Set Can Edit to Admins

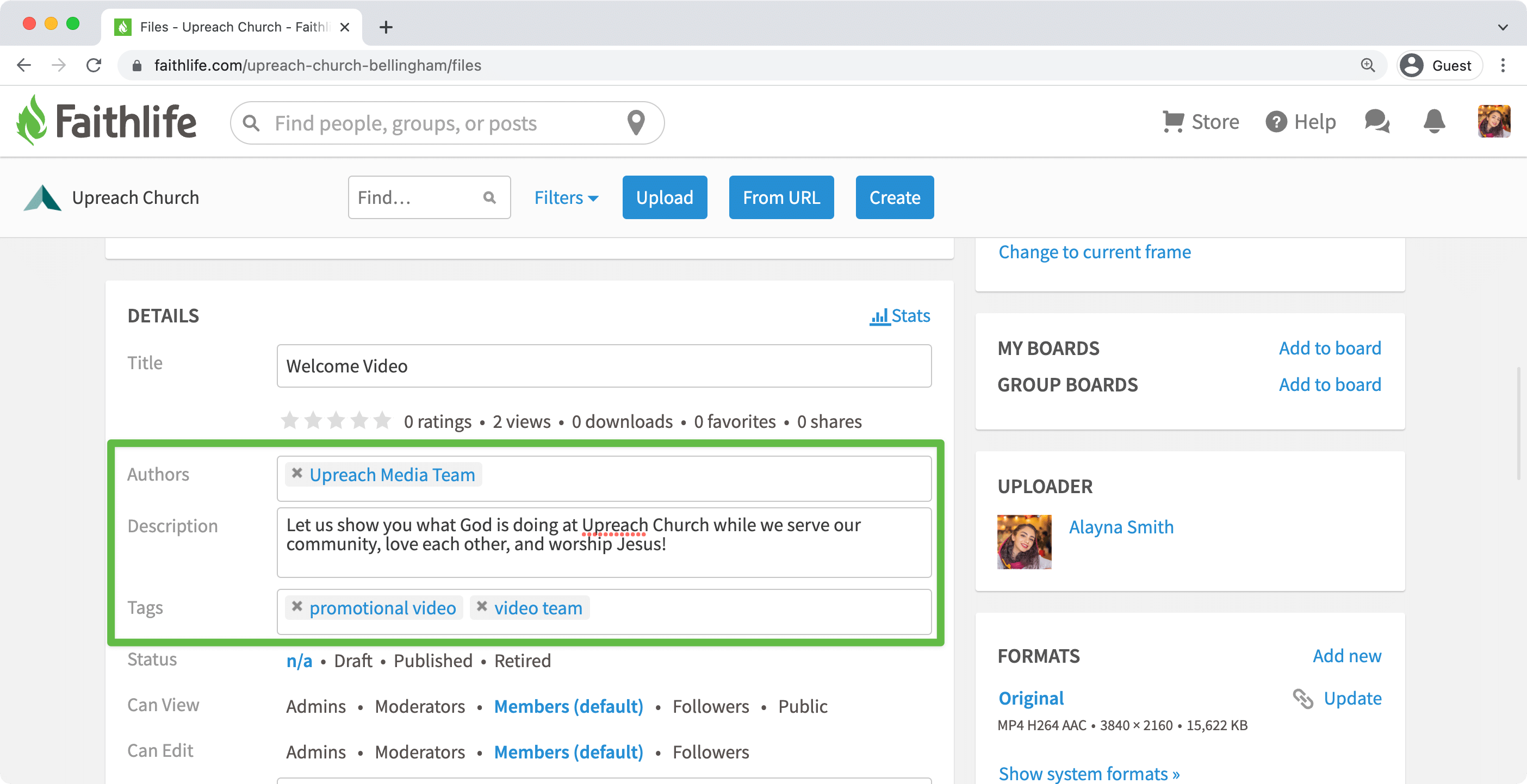[316, 752]
